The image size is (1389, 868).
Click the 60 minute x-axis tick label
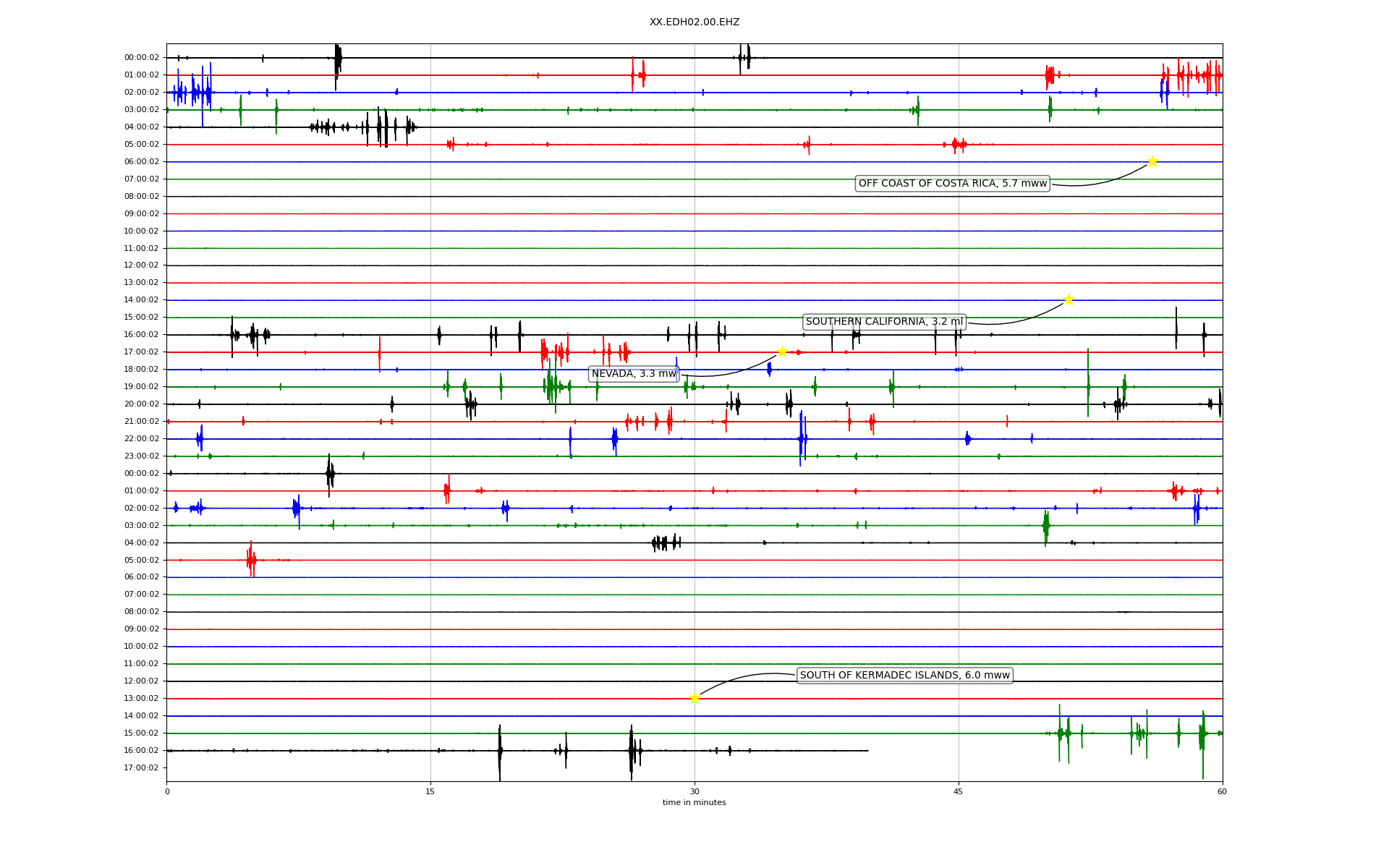point(1222,791)
